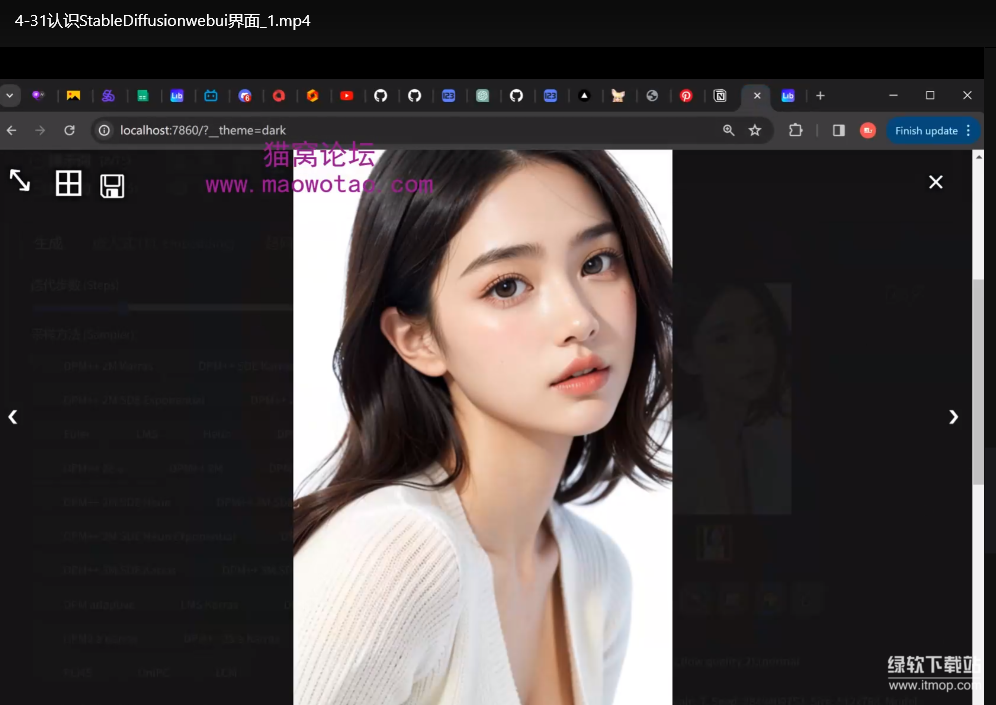Close the lightbox image preview
The height and width of the screenshot is (705, 996).
tap(935, 182)
